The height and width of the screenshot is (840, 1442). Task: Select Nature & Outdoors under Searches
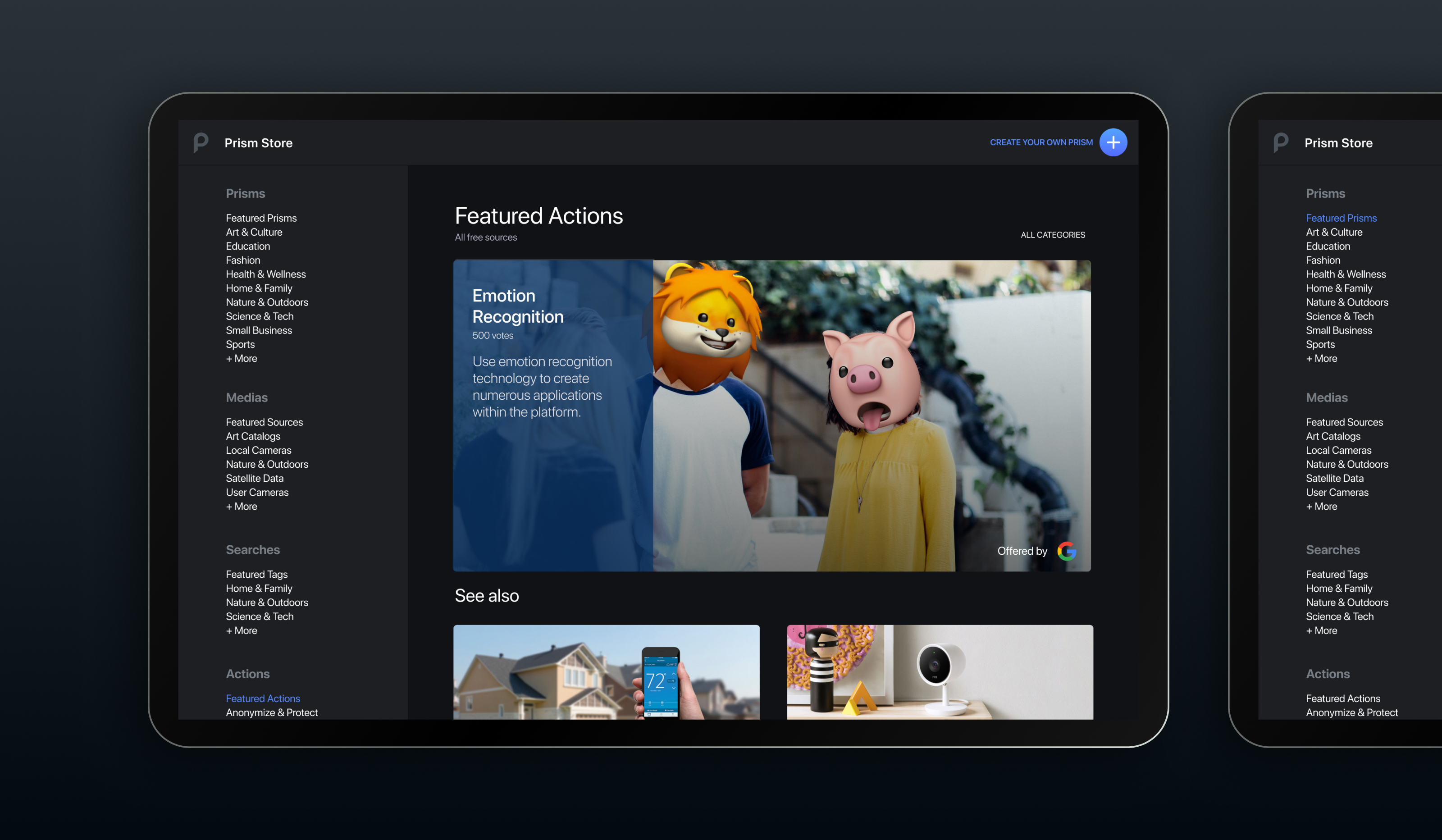[x=267, y=603]
